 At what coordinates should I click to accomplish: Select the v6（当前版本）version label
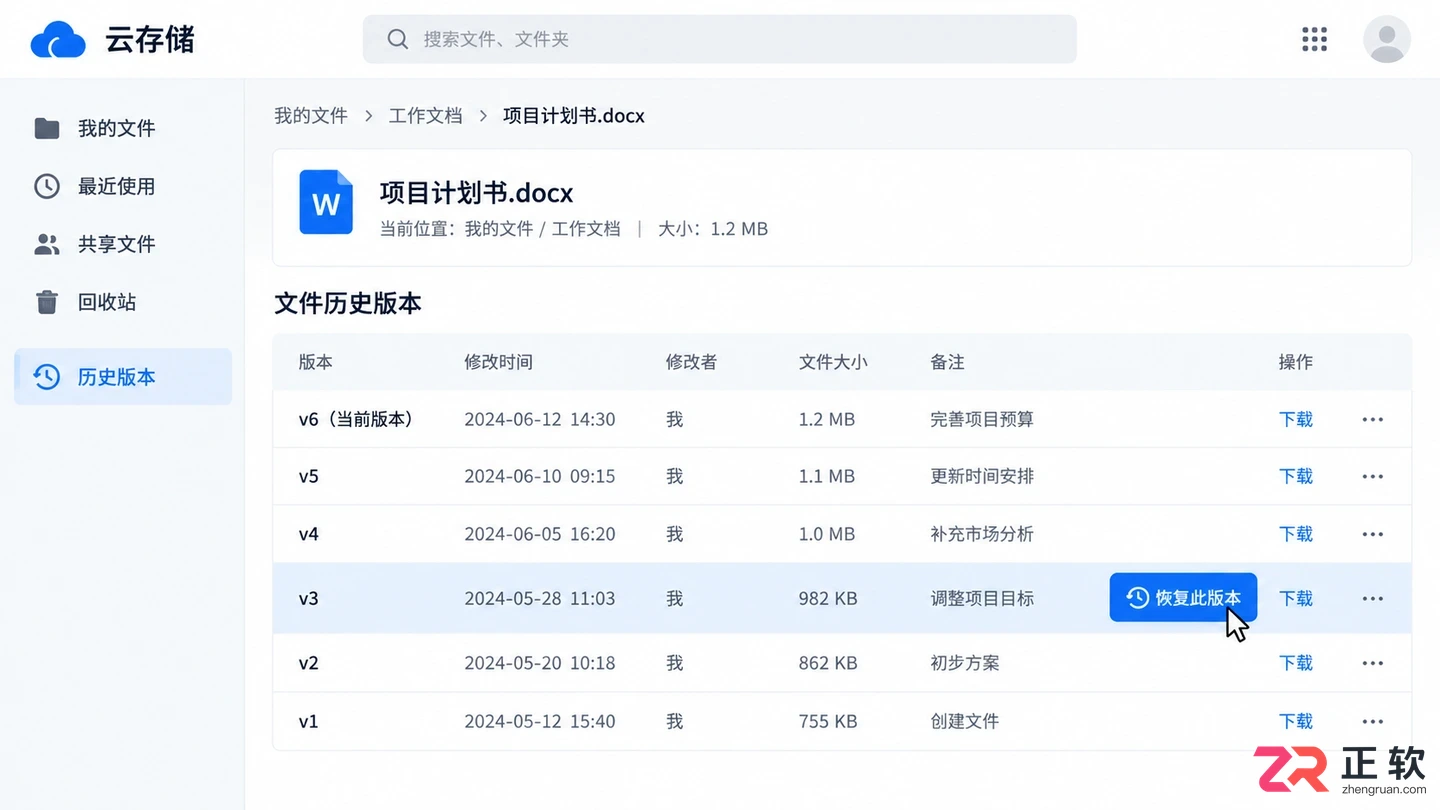coord(356,420)
